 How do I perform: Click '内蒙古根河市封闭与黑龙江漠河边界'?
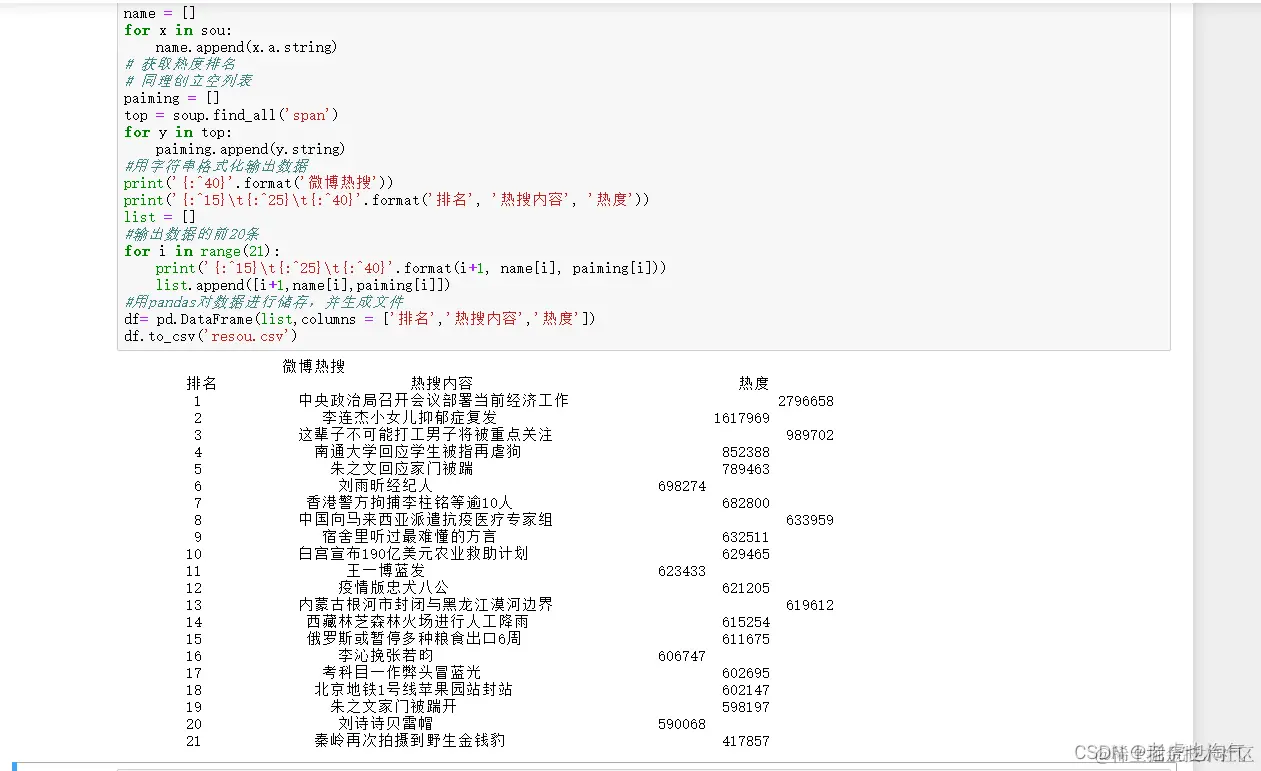[426, 604]
